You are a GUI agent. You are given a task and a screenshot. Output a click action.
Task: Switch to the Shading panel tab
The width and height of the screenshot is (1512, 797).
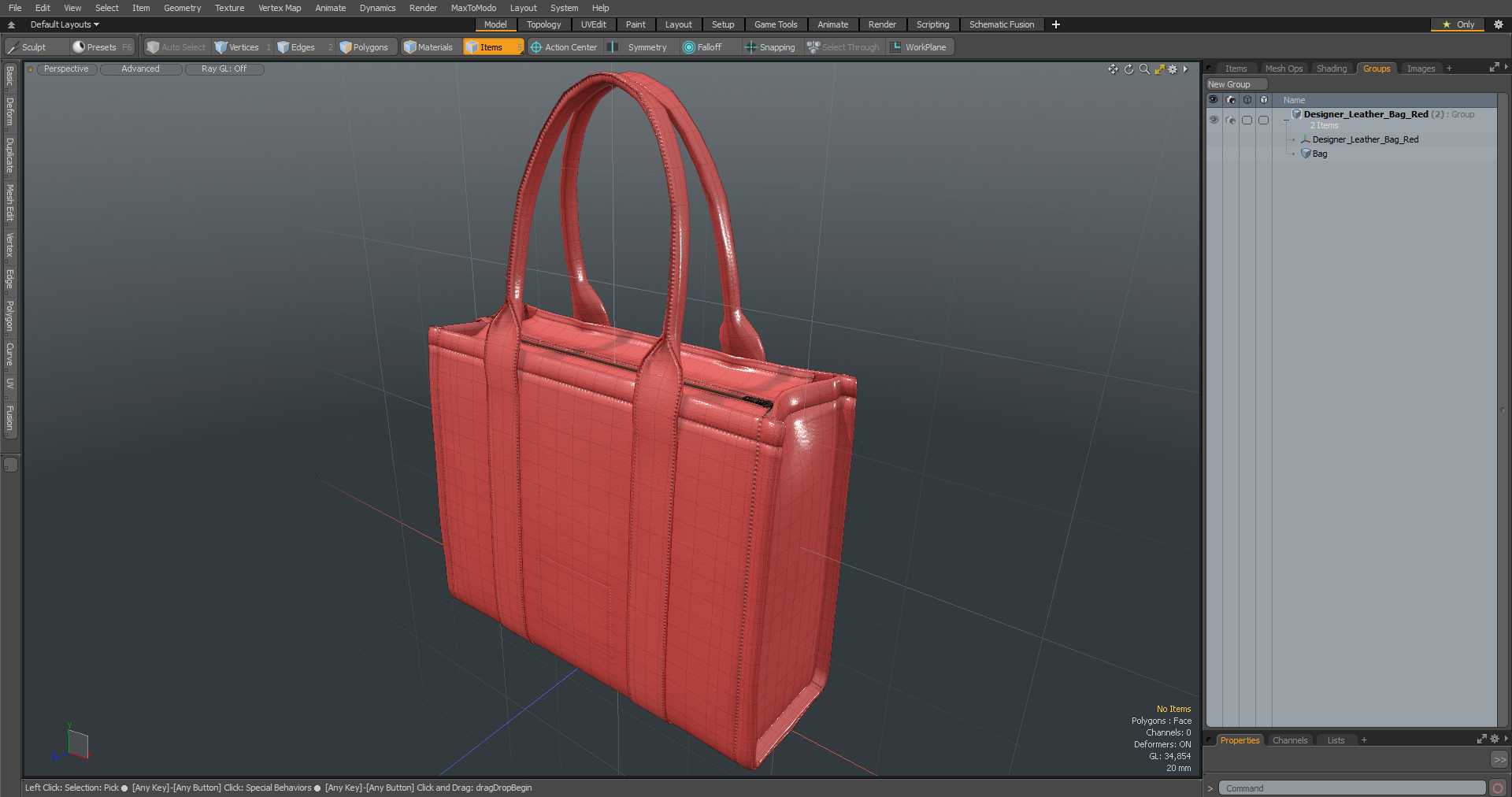(x=1332, y=69)
